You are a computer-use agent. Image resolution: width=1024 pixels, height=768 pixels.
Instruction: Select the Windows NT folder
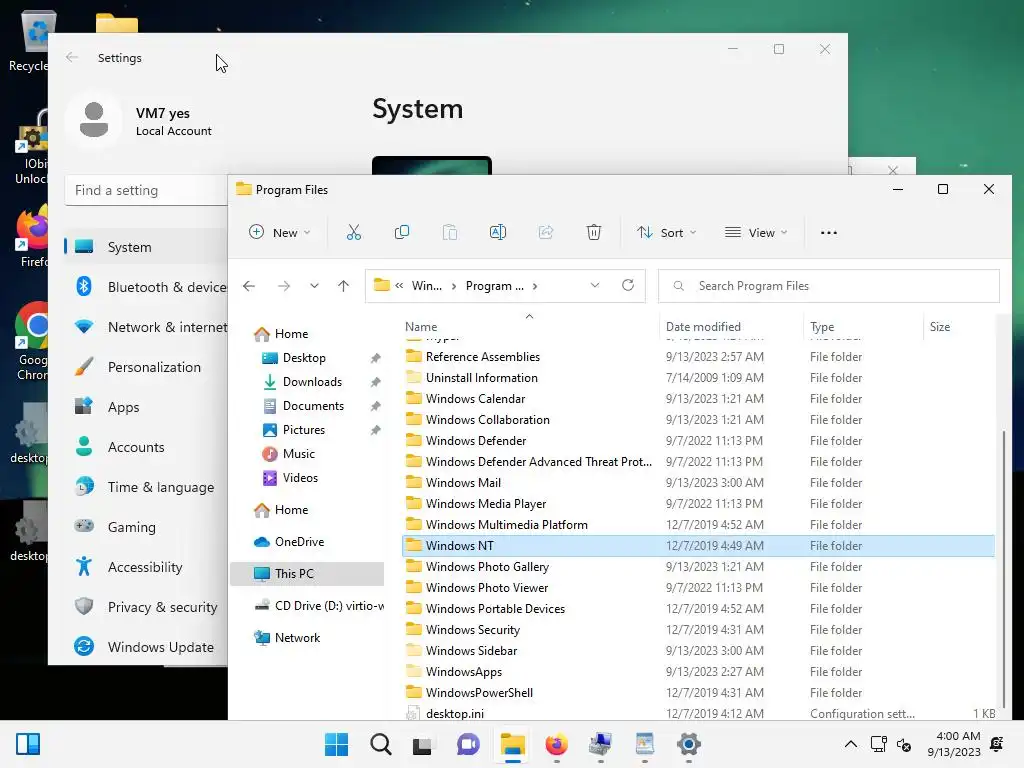(x=698, y=545)
